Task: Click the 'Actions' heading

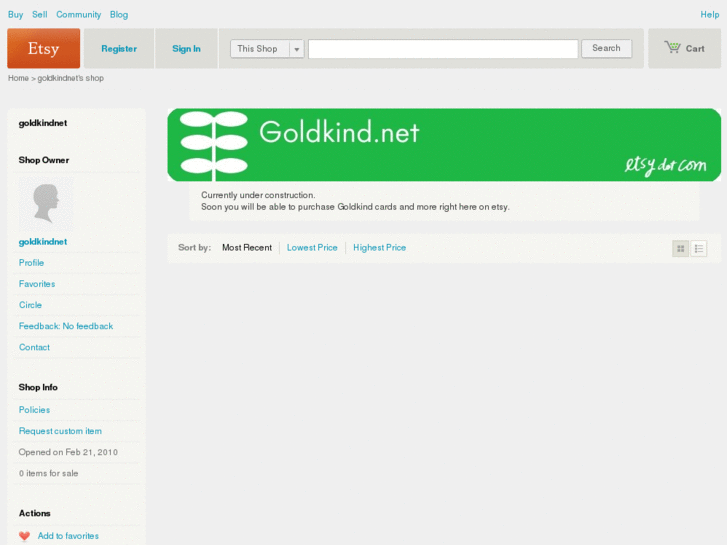Action: [x=35, y=513]
